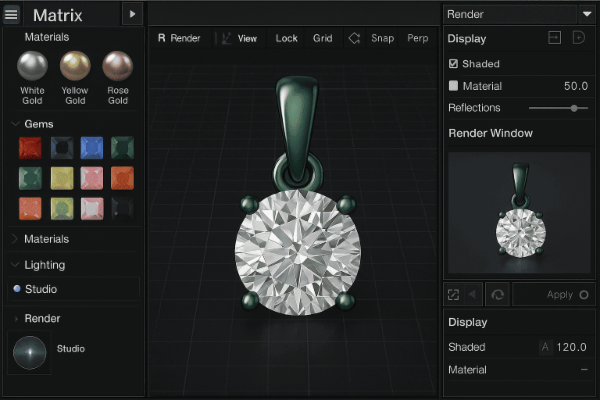This screenshot has height=400, width=600.
Task: Click the expand frame icon below preview
Action: point(453,295)
